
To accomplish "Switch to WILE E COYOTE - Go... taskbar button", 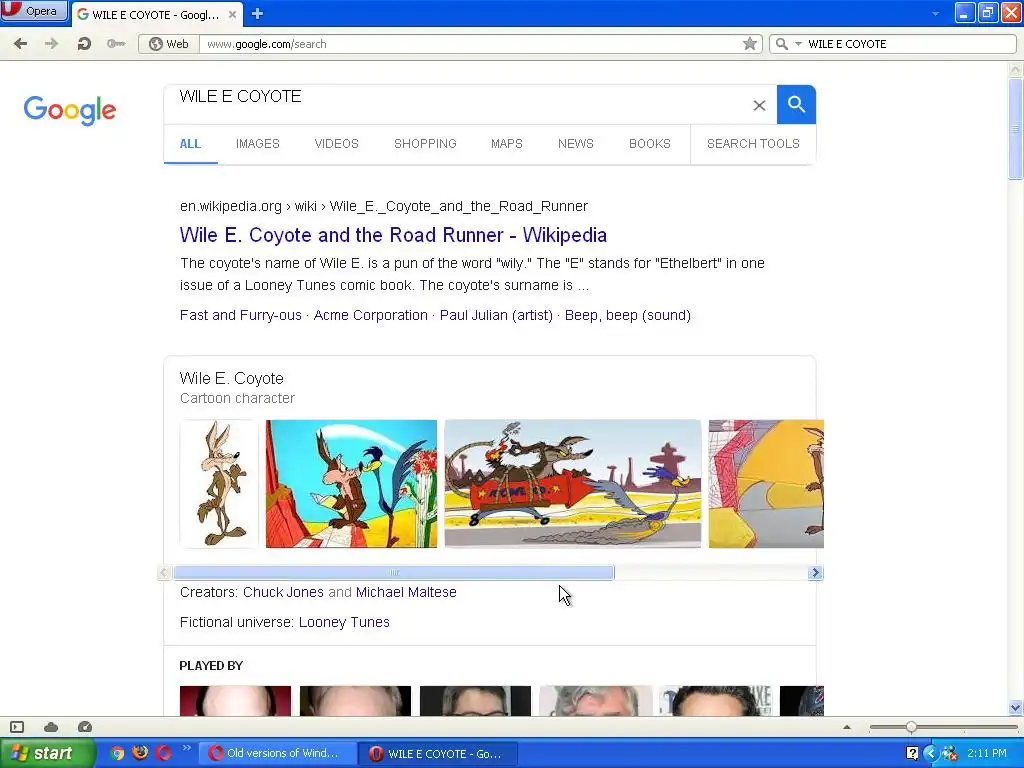I will coord(438,754).
